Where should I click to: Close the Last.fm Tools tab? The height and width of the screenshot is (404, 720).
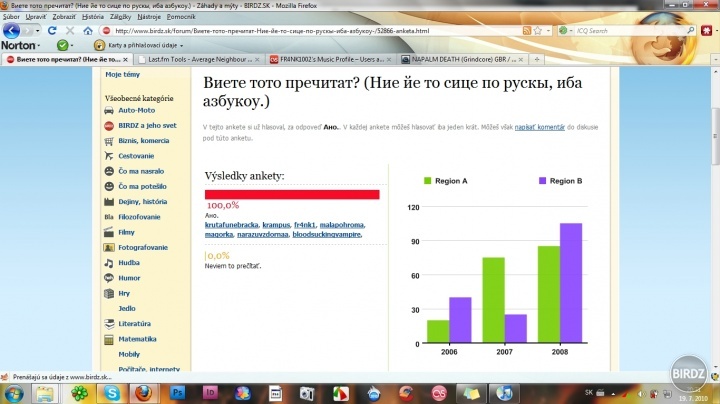pos(257,60)
